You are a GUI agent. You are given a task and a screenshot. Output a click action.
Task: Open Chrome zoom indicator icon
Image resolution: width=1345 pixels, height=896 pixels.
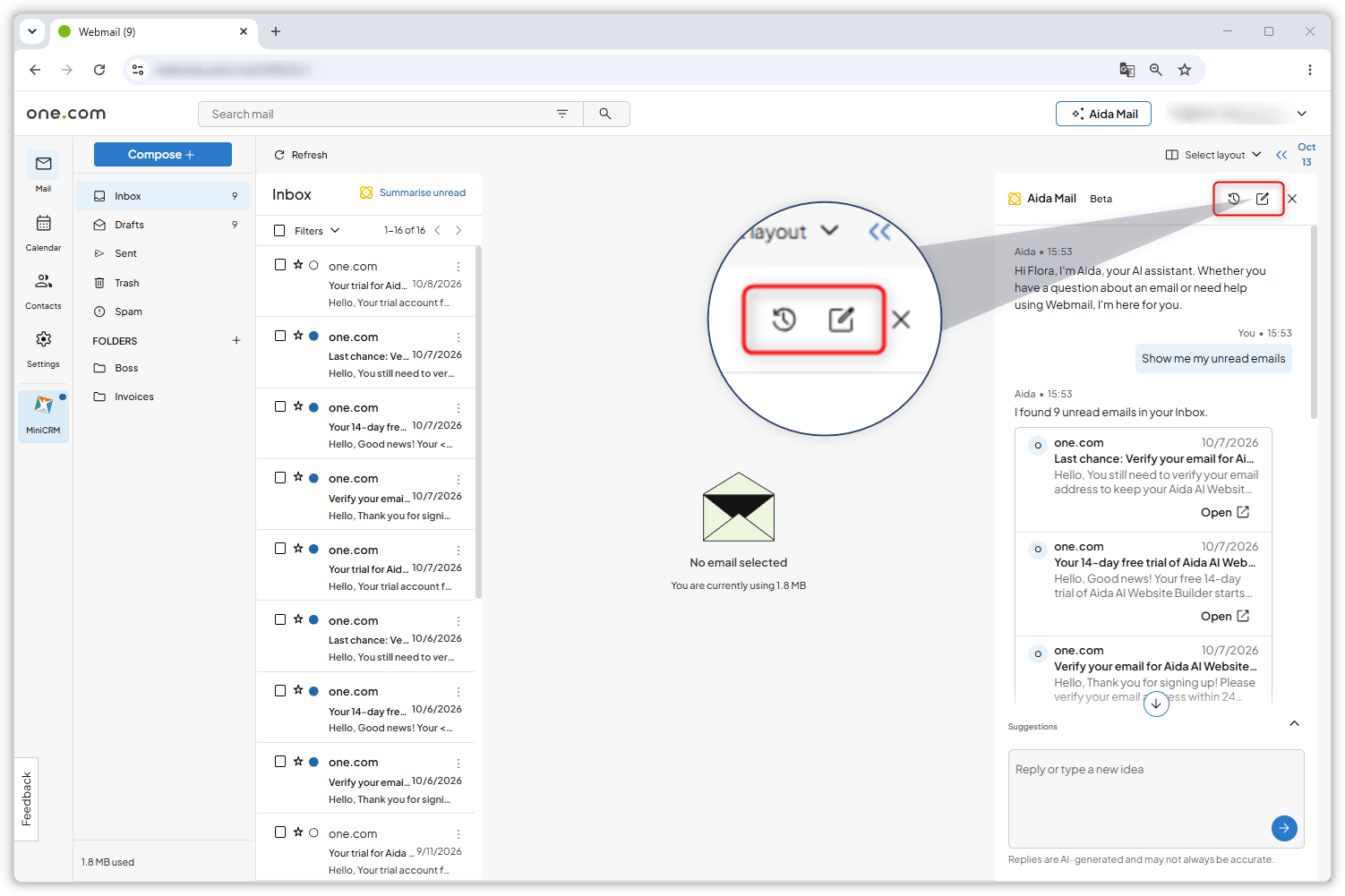pyautogui.click(x=1156, y=70)
